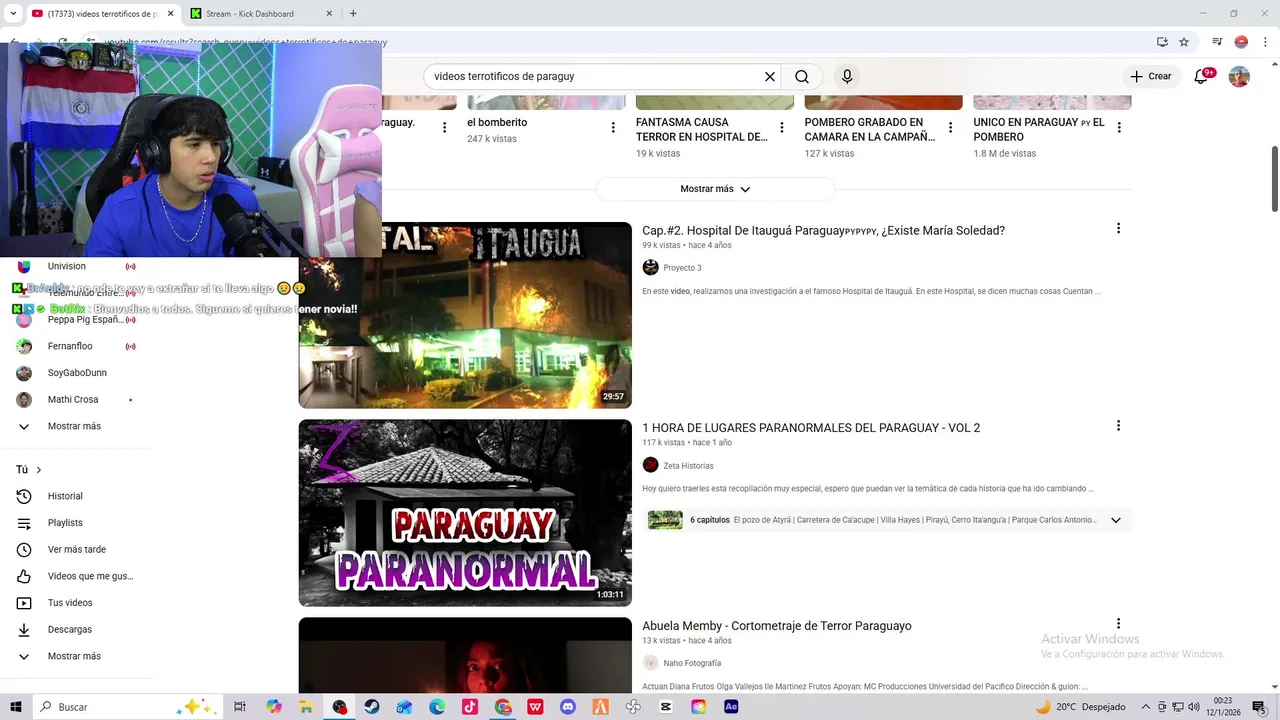Open 'Abuela Memby - Cortometraje de Terror' title
This screenshot has width=1280, height=720.
click(x=777, y=626)
